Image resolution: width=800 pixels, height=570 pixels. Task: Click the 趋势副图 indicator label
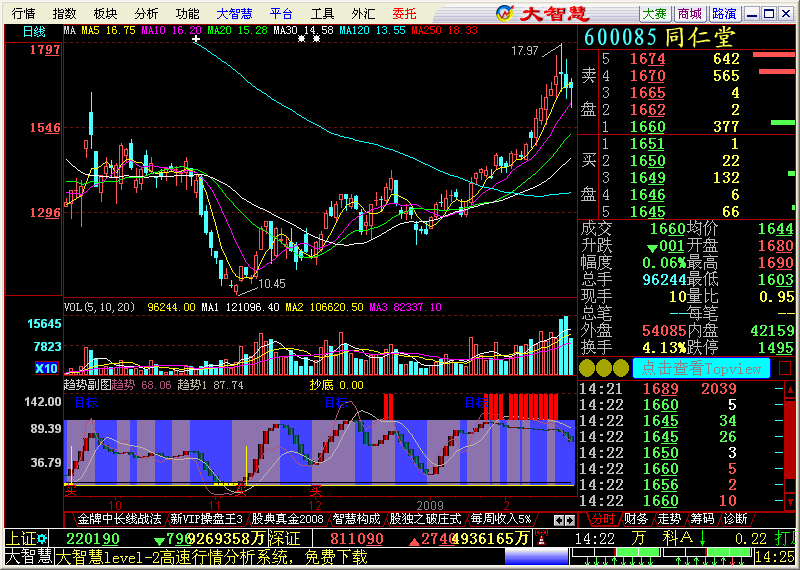pos(87,385)
